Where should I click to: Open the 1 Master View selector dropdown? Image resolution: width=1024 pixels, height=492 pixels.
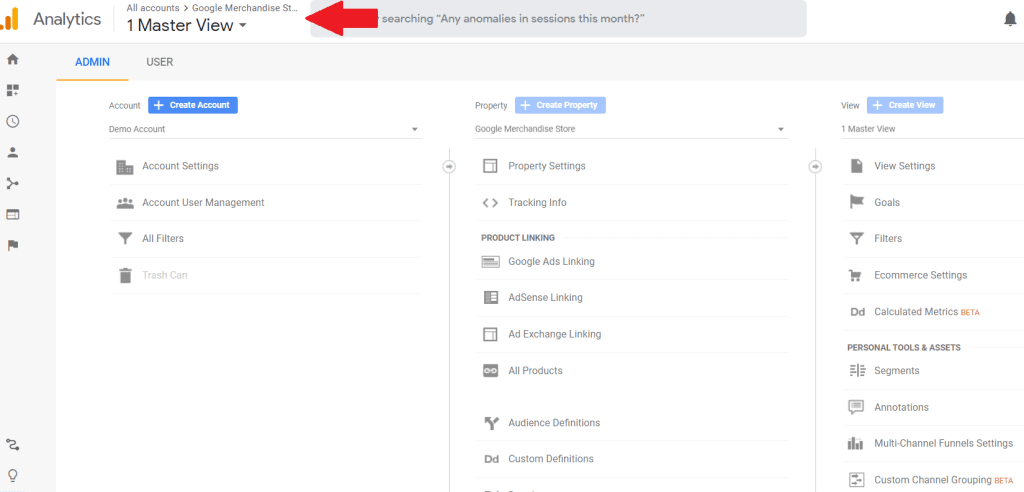tap(187, 25)
